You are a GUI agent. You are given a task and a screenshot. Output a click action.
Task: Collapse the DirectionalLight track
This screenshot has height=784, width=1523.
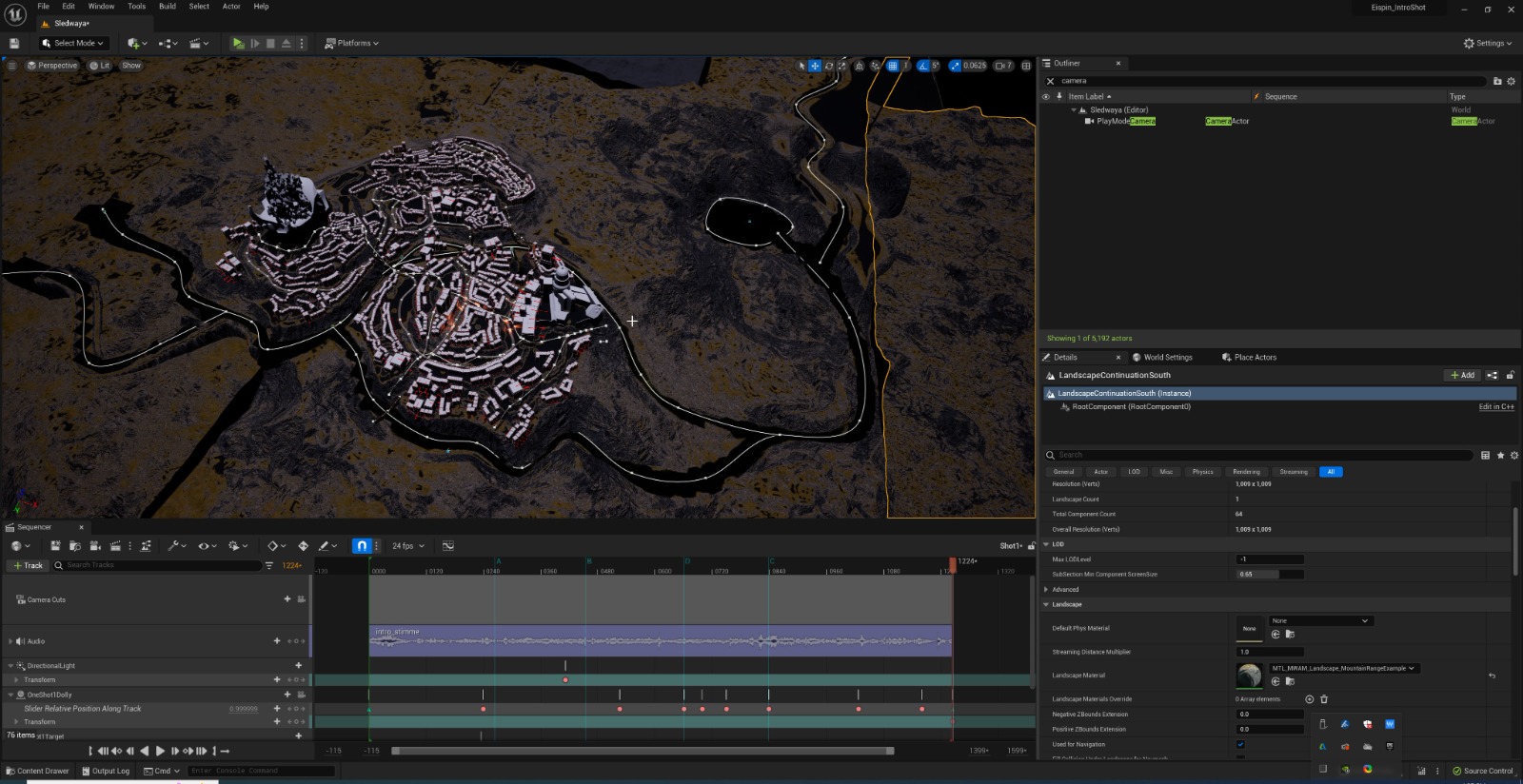point(11,666)
